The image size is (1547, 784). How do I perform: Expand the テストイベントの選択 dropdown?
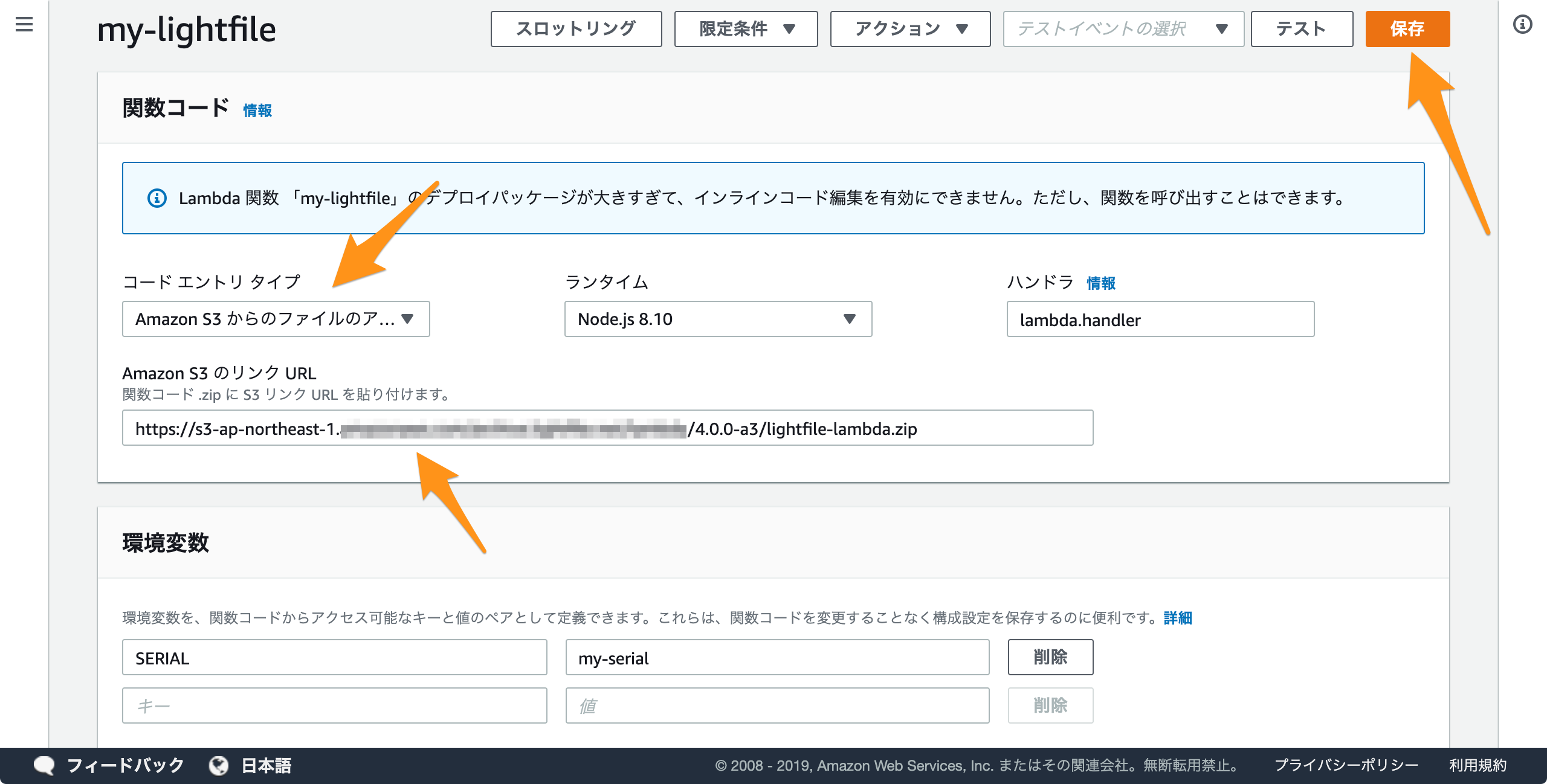pyautogui.click(x=1123, y=28)
